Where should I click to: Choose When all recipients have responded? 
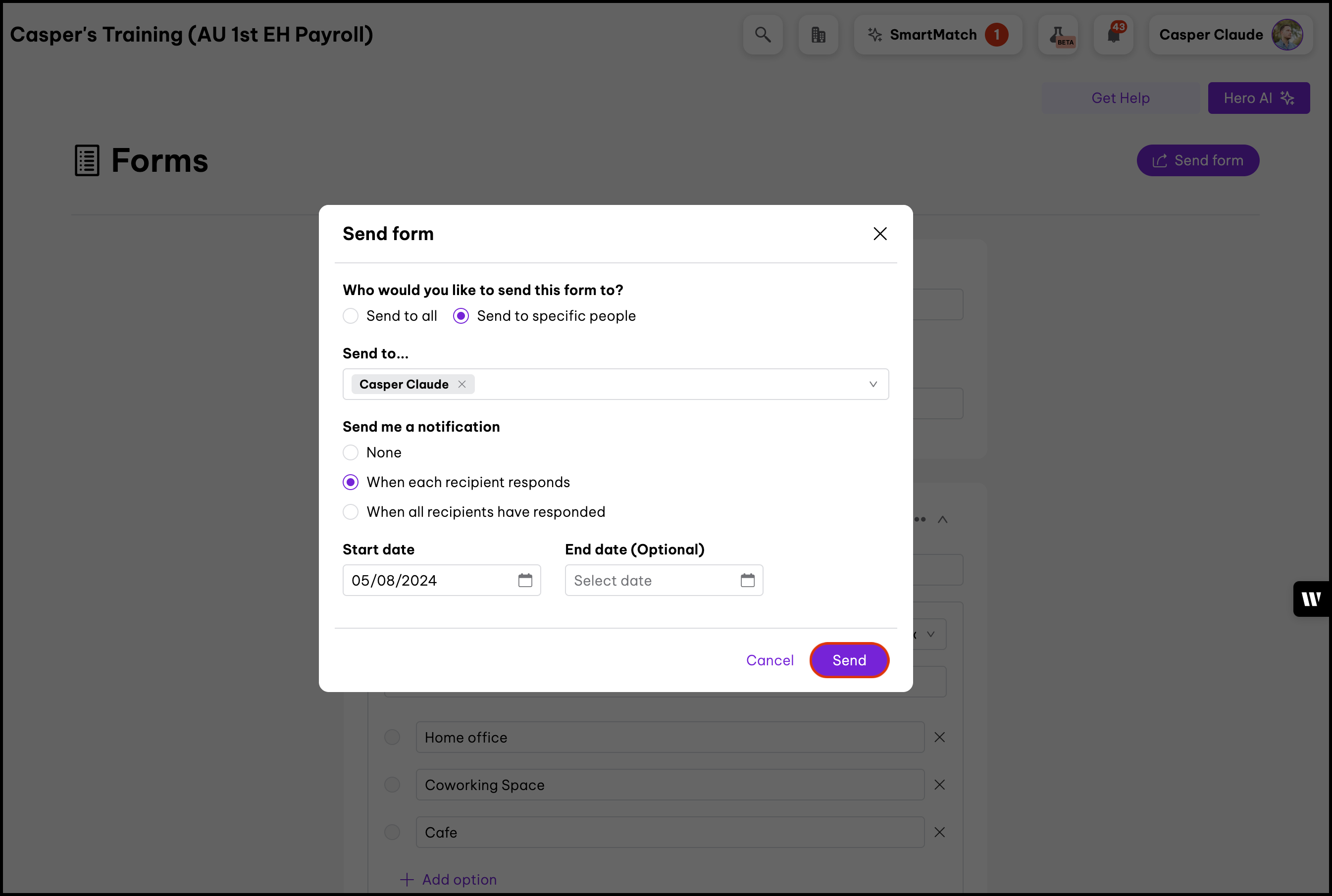pos(351,512)
